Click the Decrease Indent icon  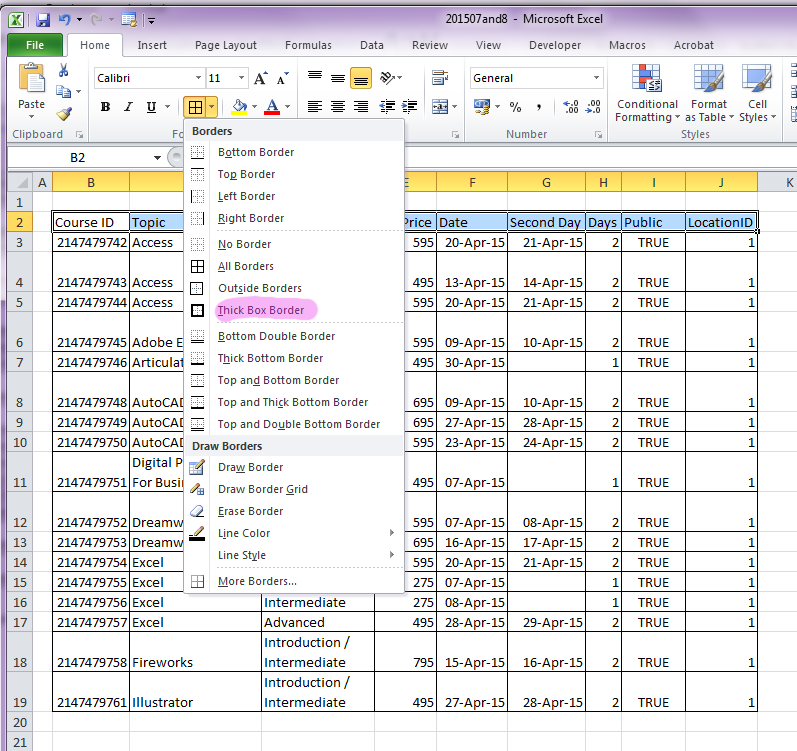pyautogui.click(x=387, y=107)
